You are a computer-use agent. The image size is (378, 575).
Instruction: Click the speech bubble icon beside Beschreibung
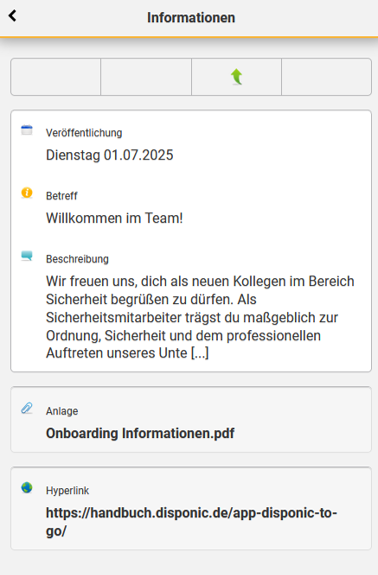27,256
